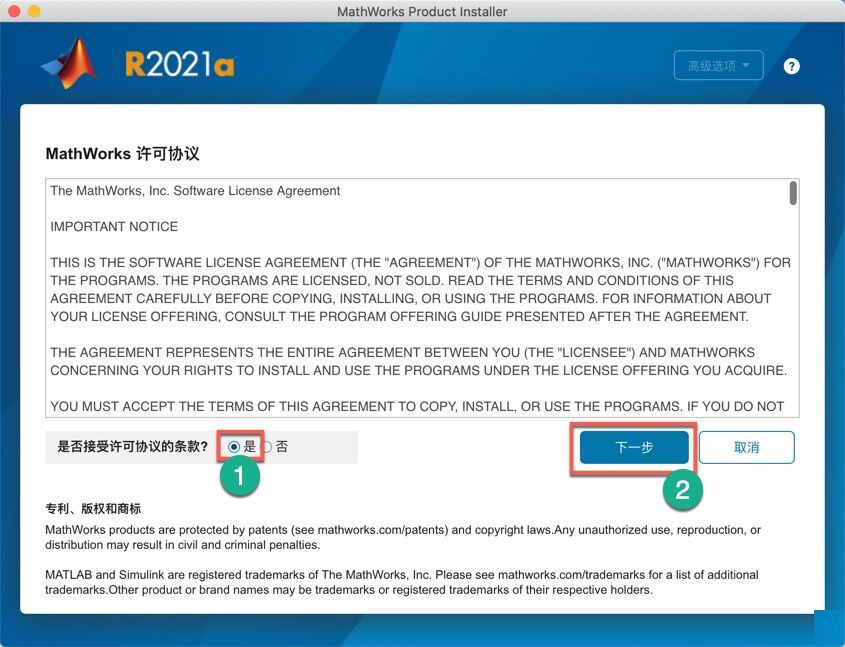Click the MathWorks 许可协议 heading
845x647 pixels.
pyautogui.click(x=122, y=154)
